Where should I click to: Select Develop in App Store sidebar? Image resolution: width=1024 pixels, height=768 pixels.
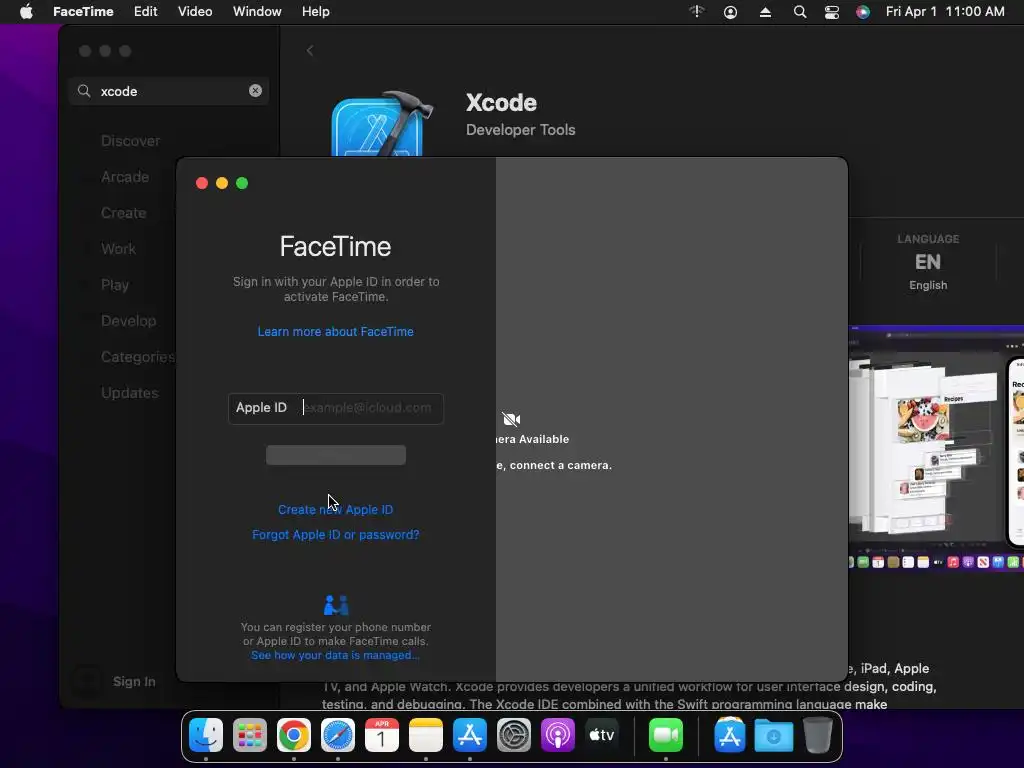[129, 321]
